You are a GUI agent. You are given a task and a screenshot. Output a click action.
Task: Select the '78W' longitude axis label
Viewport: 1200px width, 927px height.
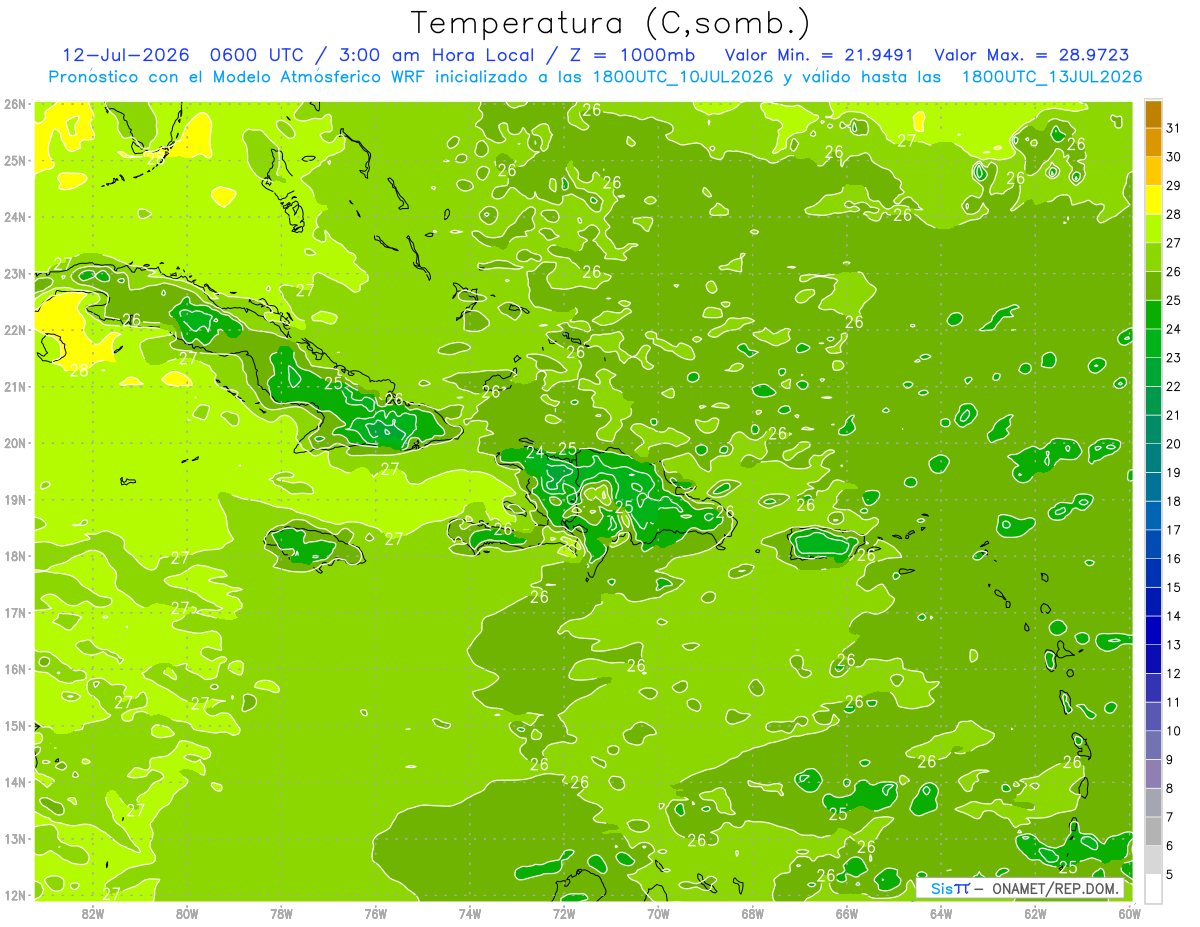[x=281, y=913]
